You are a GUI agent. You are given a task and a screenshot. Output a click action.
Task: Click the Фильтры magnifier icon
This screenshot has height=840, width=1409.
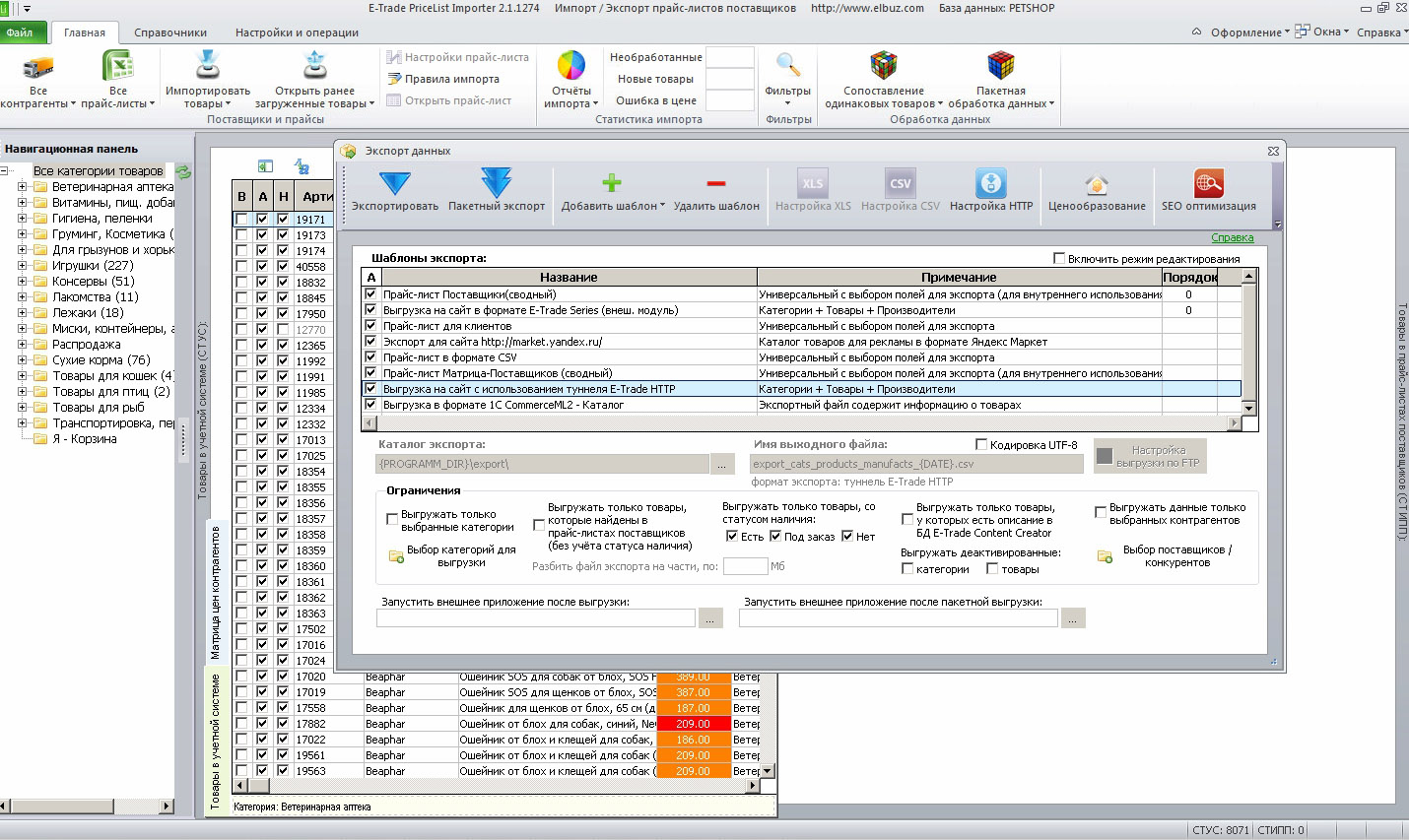tap(787, 66)
